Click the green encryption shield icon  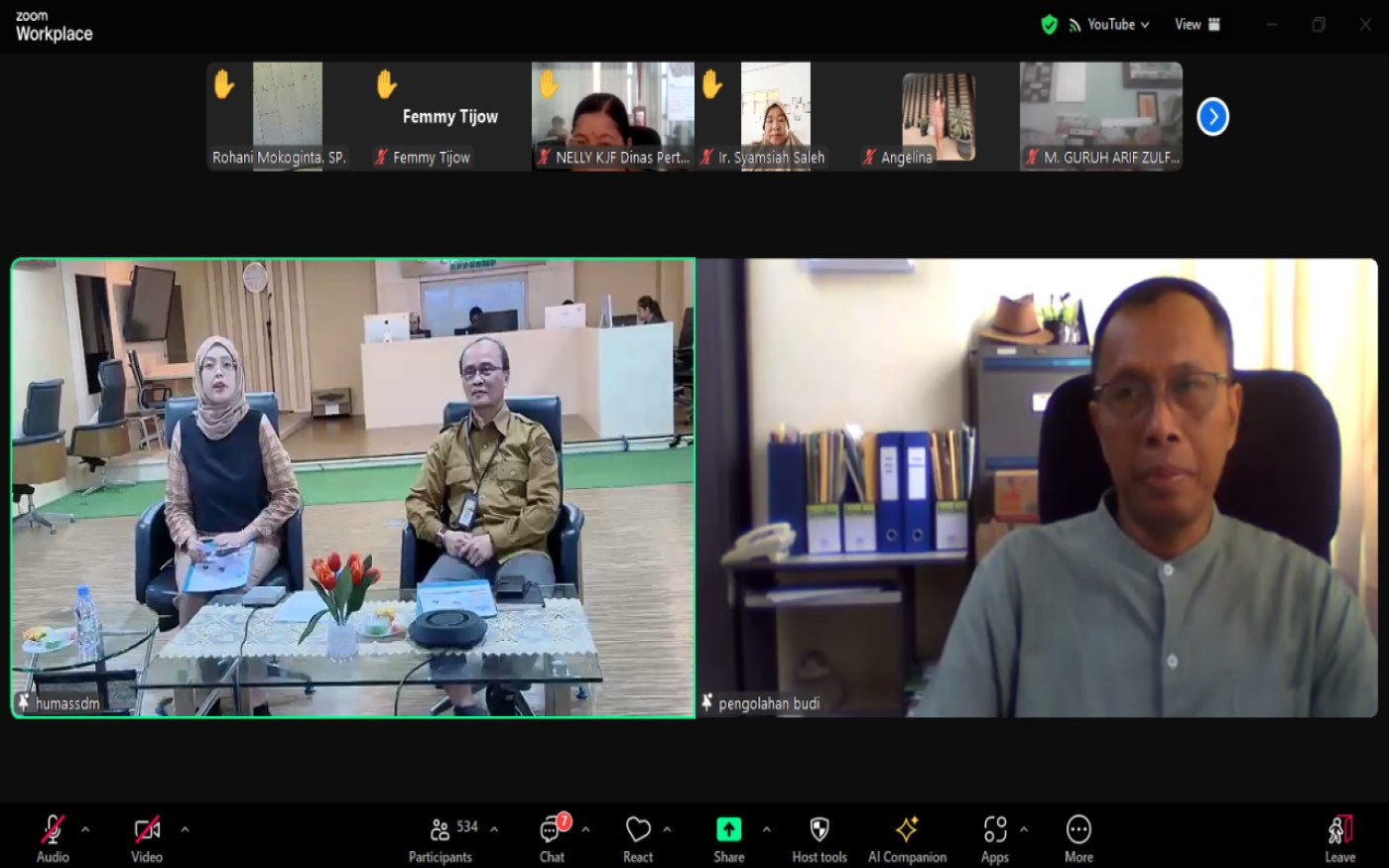click(x=1049, y=25)
